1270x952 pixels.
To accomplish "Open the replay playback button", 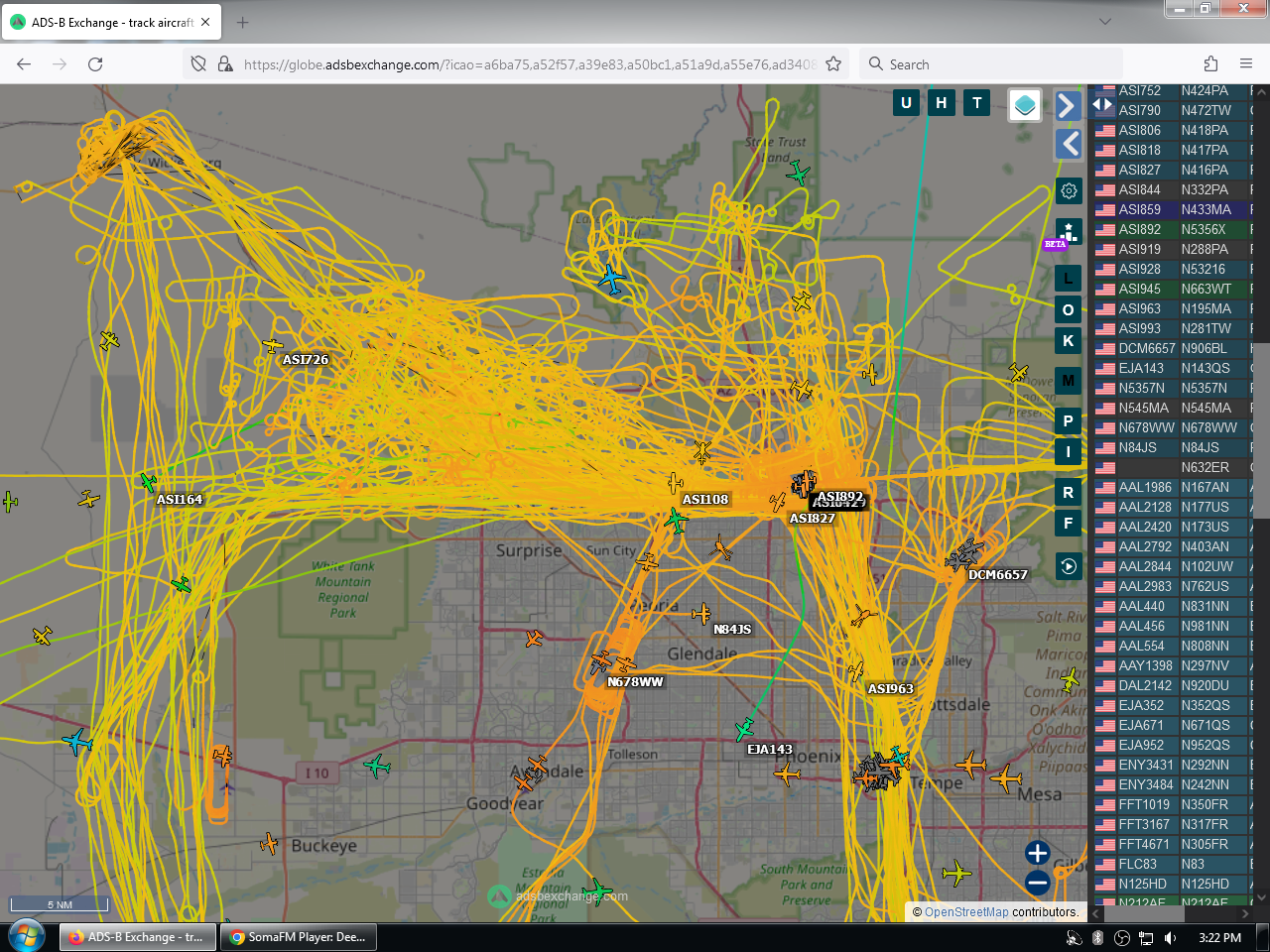I will click(x=1069, y=566).
